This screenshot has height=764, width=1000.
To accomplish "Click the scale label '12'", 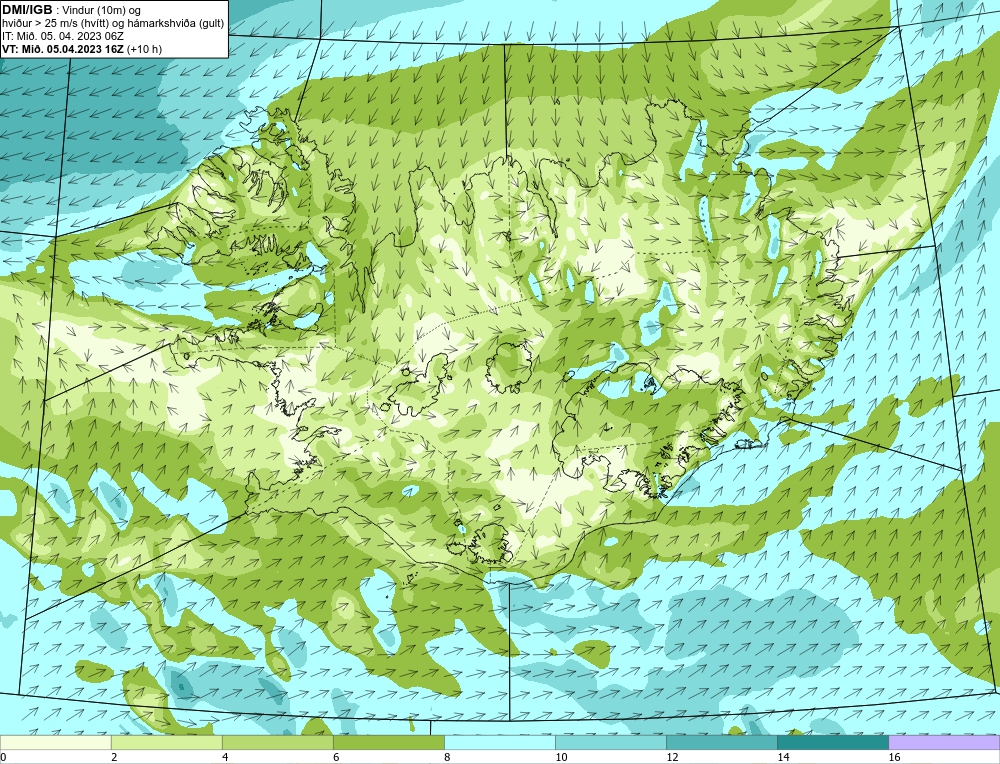I will point(672,757).
